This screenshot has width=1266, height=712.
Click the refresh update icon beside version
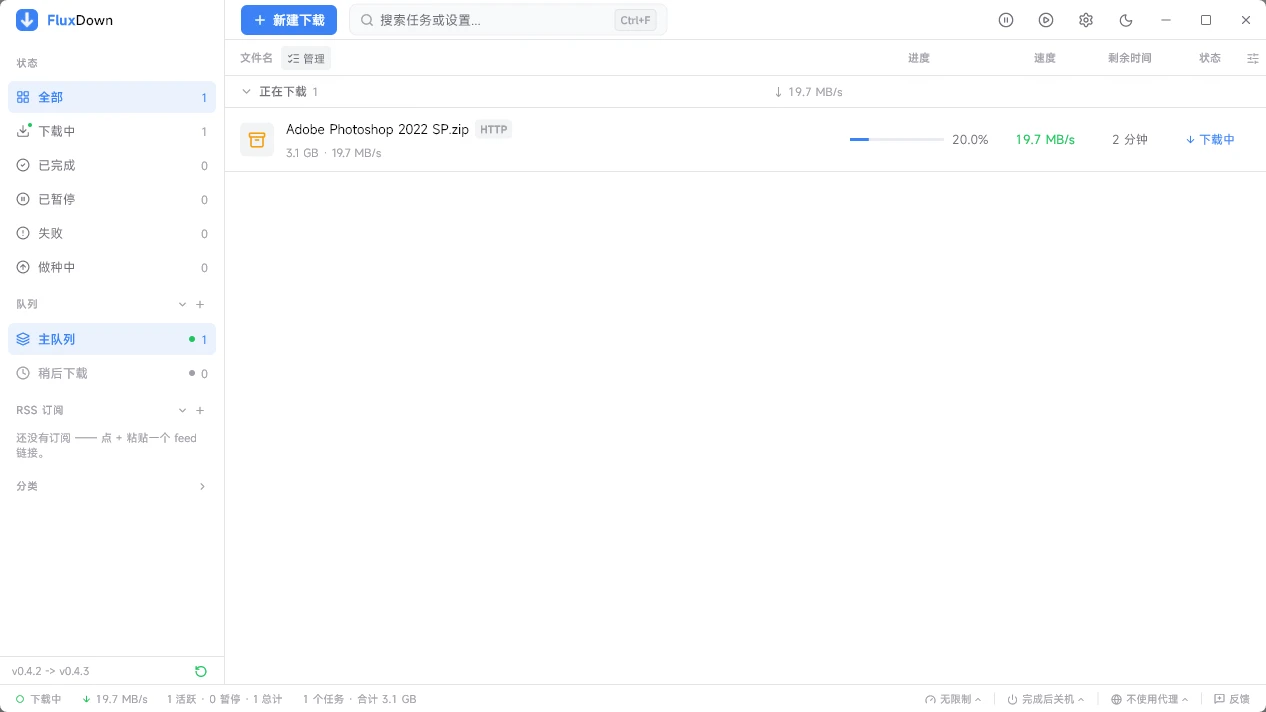(201, 671)
